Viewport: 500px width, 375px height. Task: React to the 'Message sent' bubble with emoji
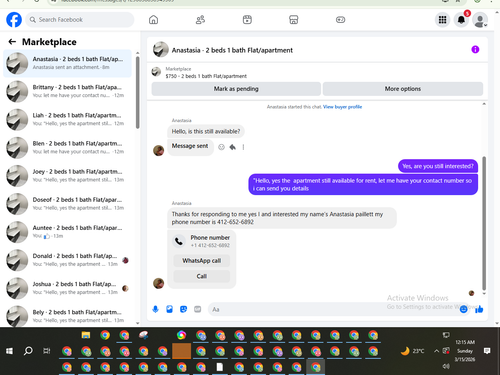(221, 147)
